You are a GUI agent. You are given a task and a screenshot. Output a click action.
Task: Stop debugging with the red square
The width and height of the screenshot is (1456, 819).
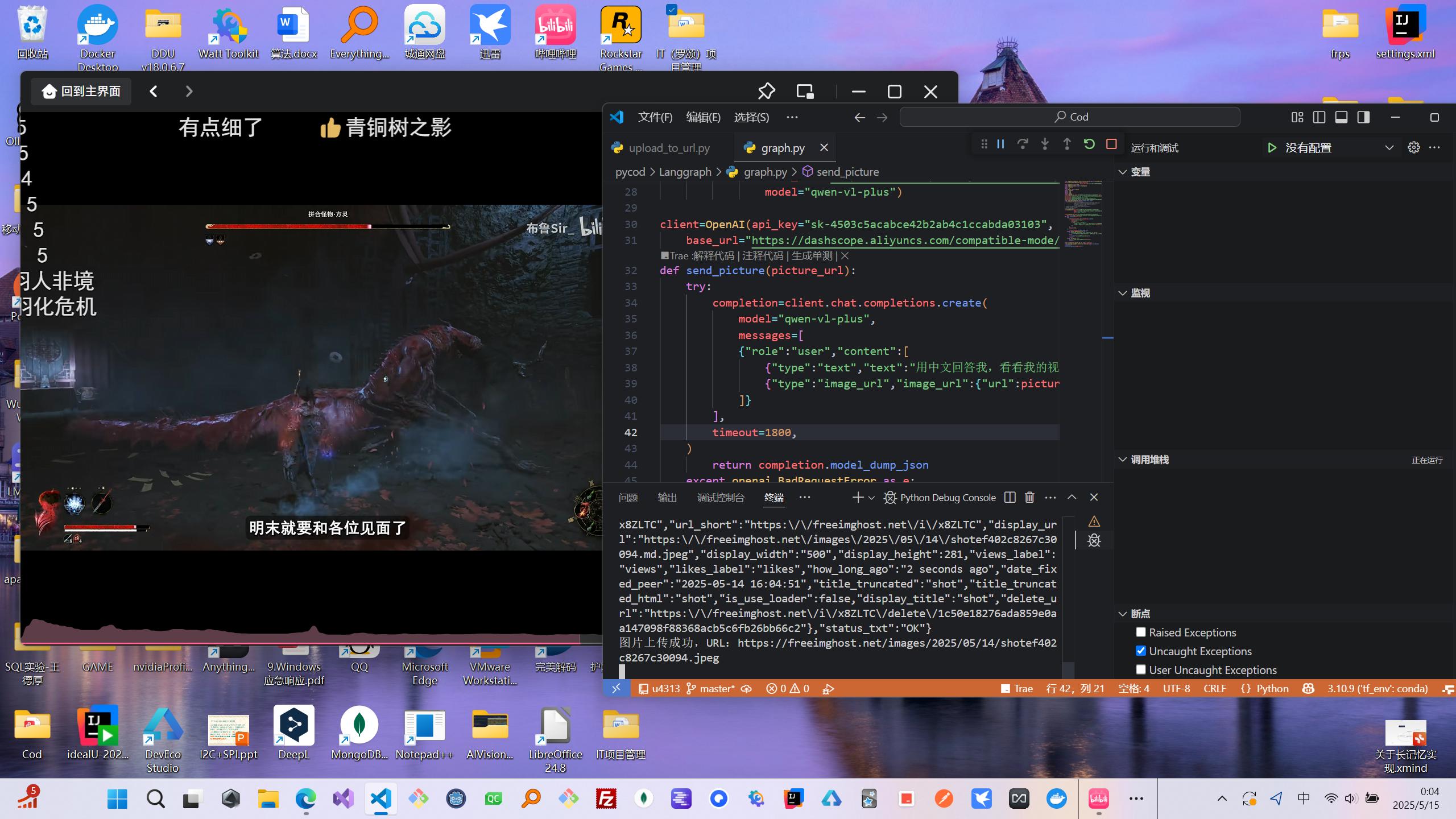(1111, 144)
